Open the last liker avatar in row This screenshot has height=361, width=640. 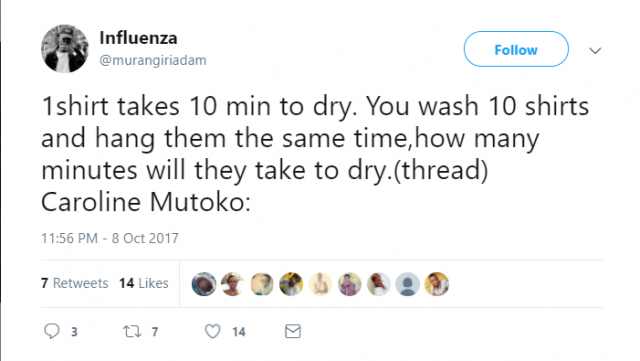437,284
